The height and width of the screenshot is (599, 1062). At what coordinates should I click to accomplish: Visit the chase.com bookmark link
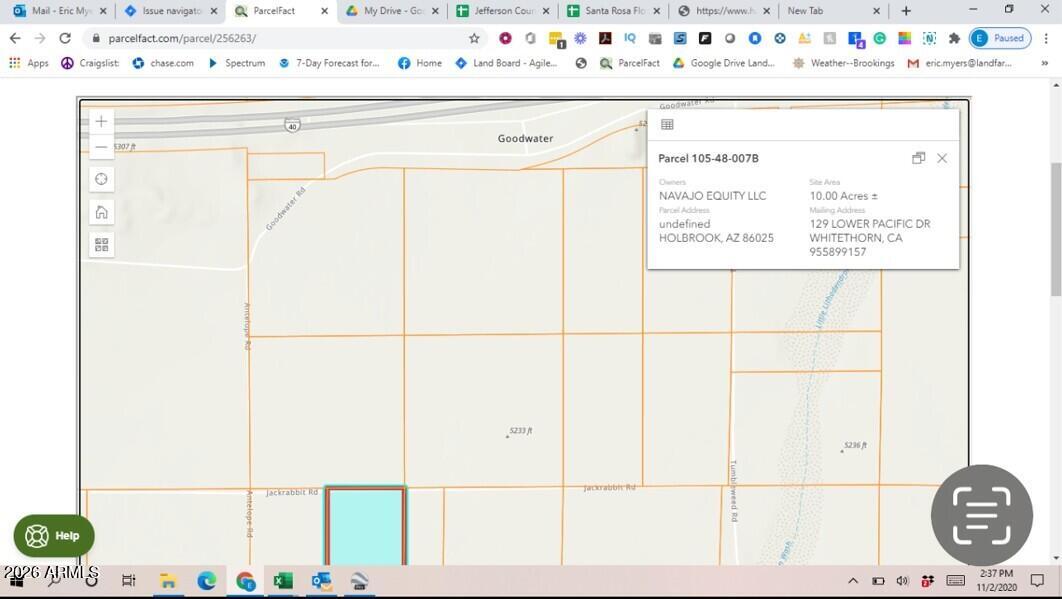pos(168,62)
